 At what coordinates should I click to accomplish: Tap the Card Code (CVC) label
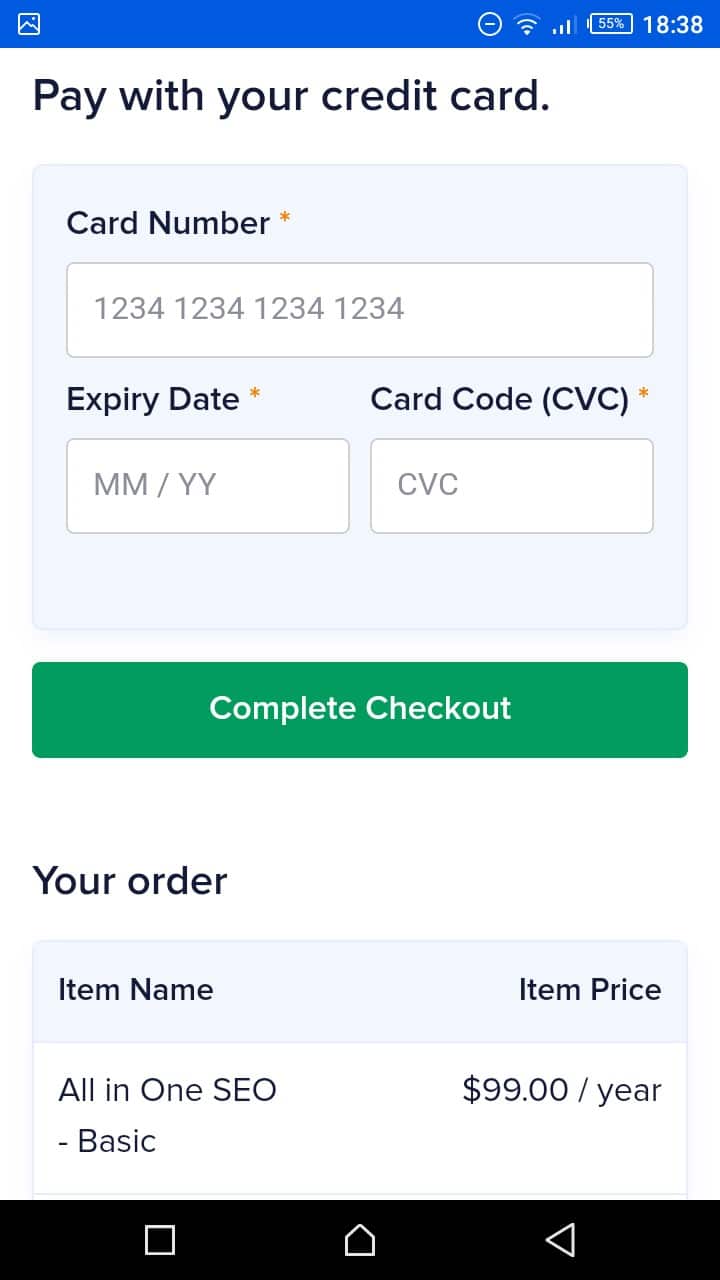[x=499, y=399]
